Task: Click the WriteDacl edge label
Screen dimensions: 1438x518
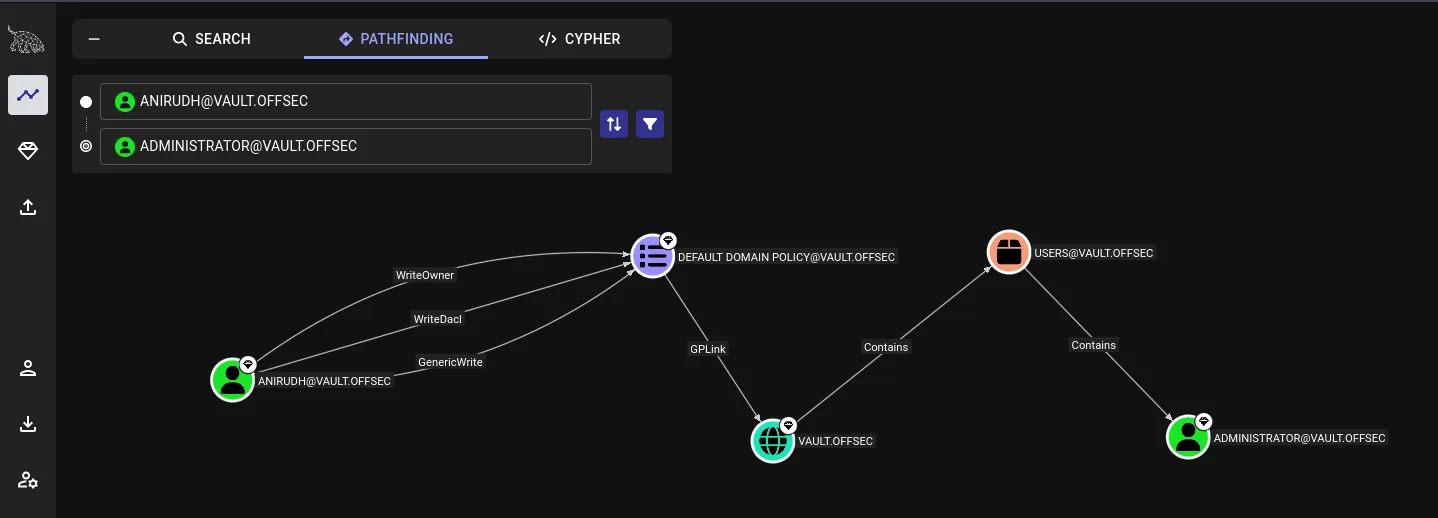Action: tap(438, 319)
